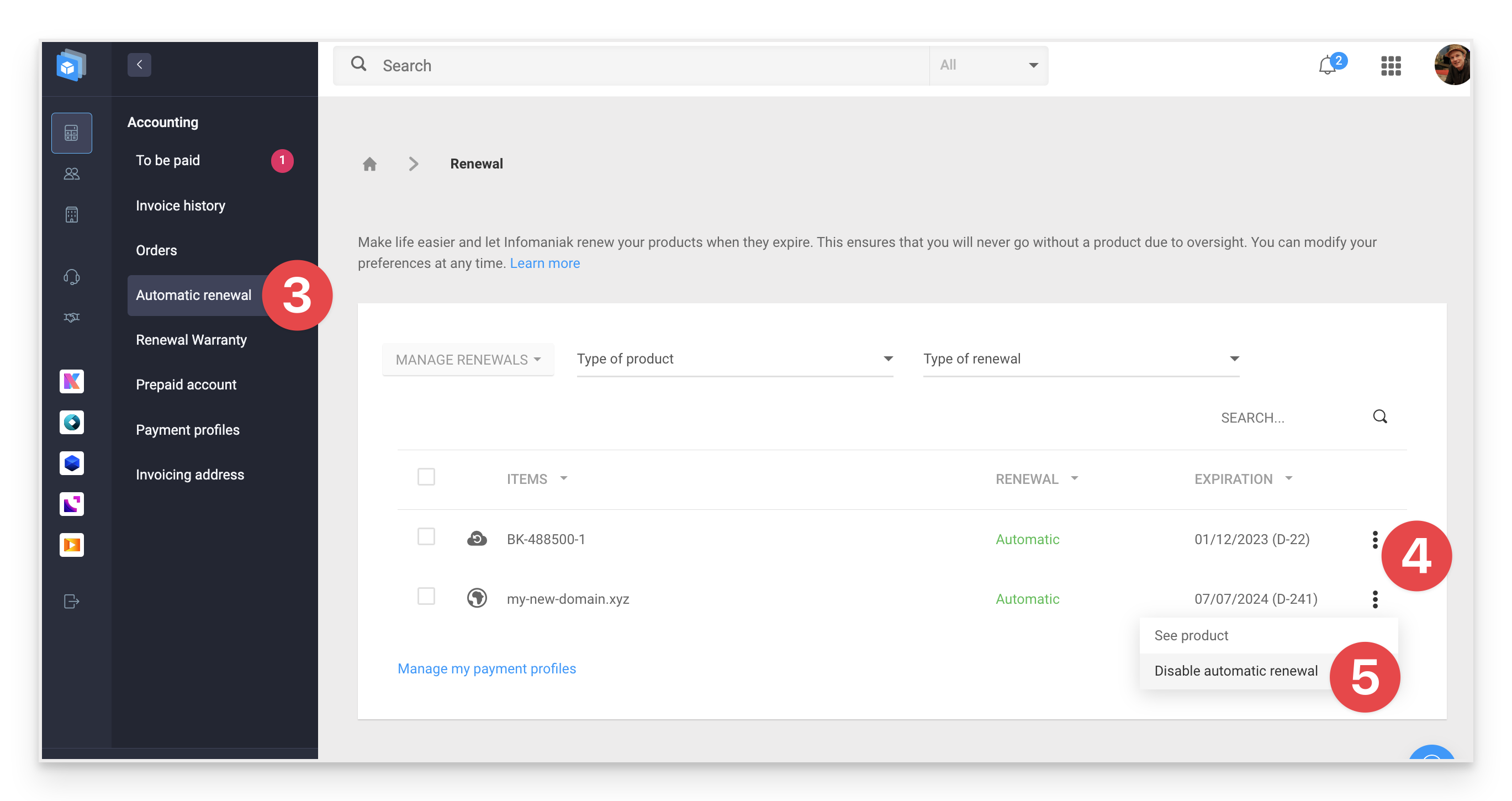1512x801 pixels.
Task: Click the top Search input field
Action: (631, 65)
